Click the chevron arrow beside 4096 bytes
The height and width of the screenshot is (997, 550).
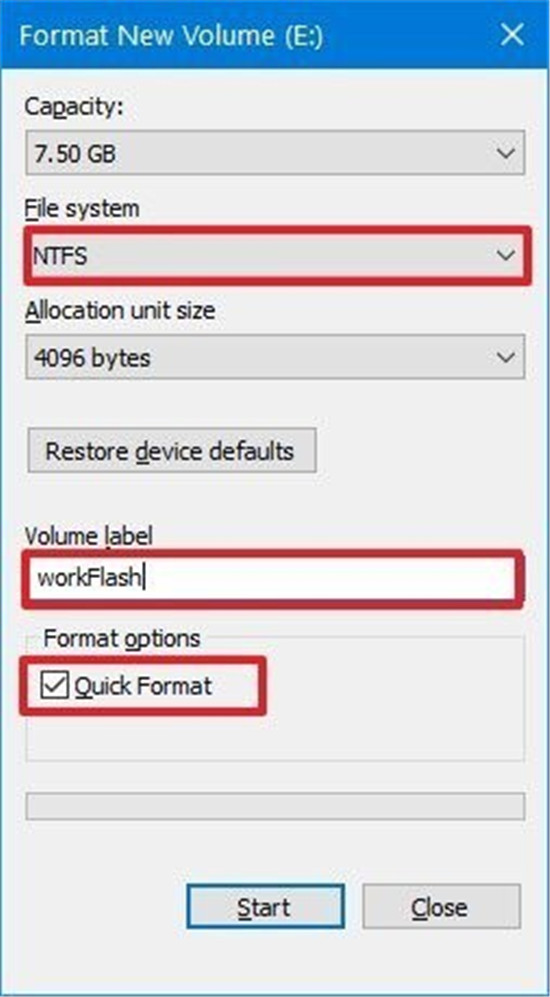tap(505, 358)
